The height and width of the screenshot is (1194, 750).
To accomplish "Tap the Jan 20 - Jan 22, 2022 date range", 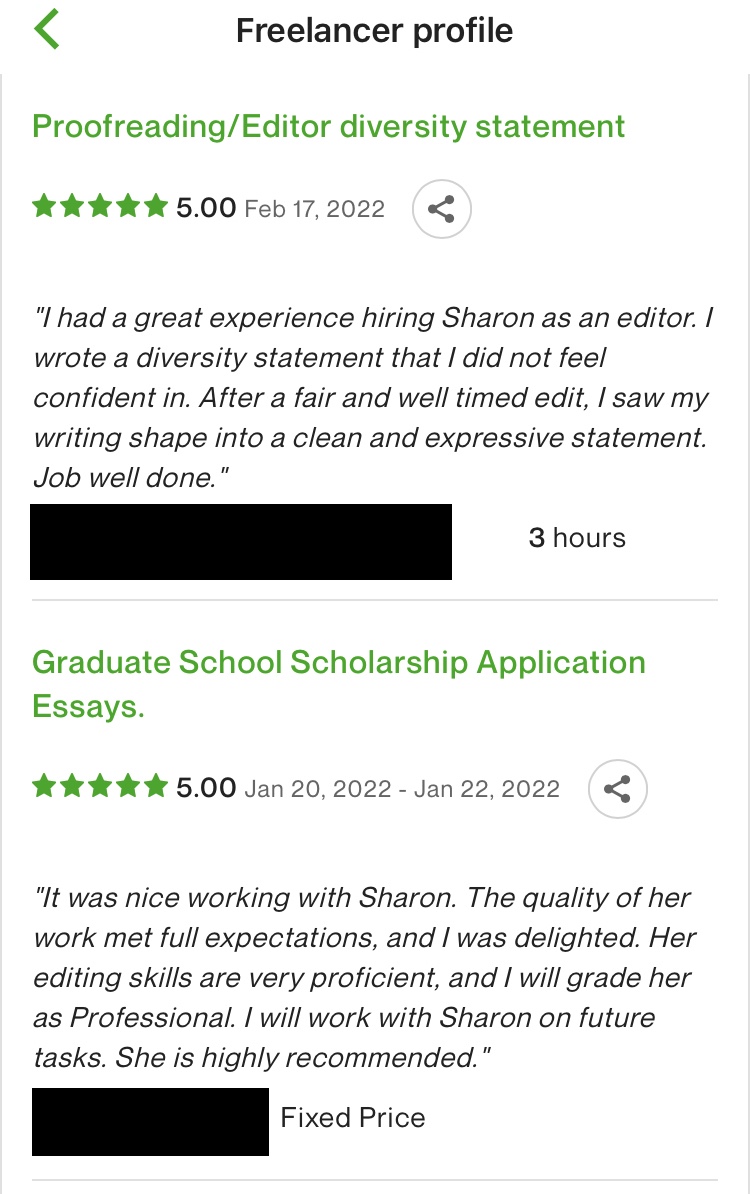I will click(402, 789).
